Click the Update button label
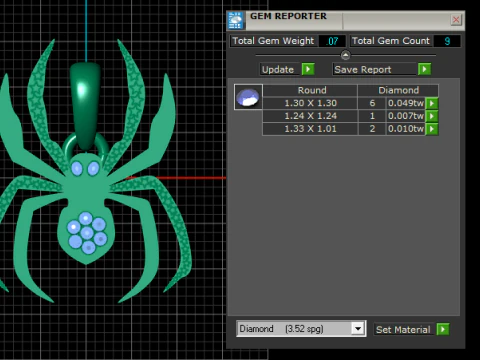480x360 pixels. (278, 69)
